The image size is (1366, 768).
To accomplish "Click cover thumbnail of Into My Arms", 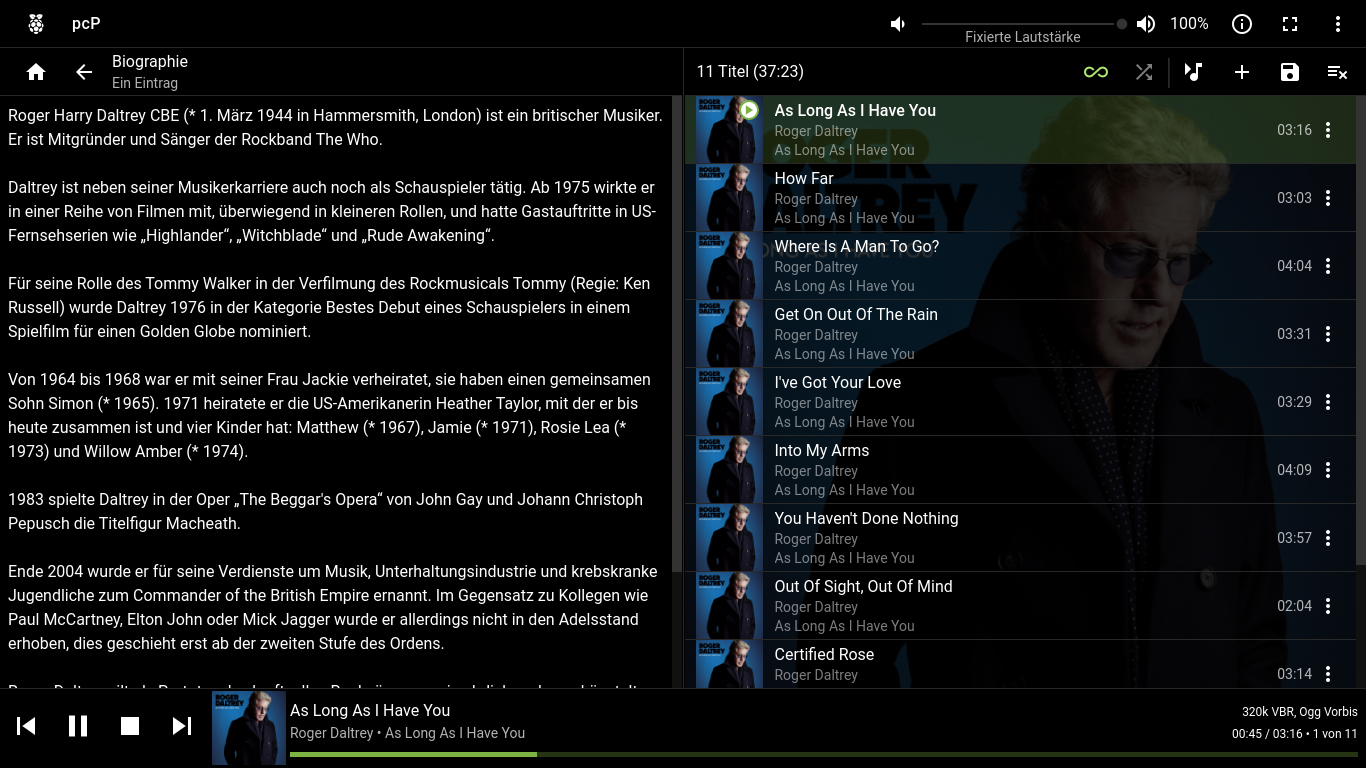I will click(729, 470).
